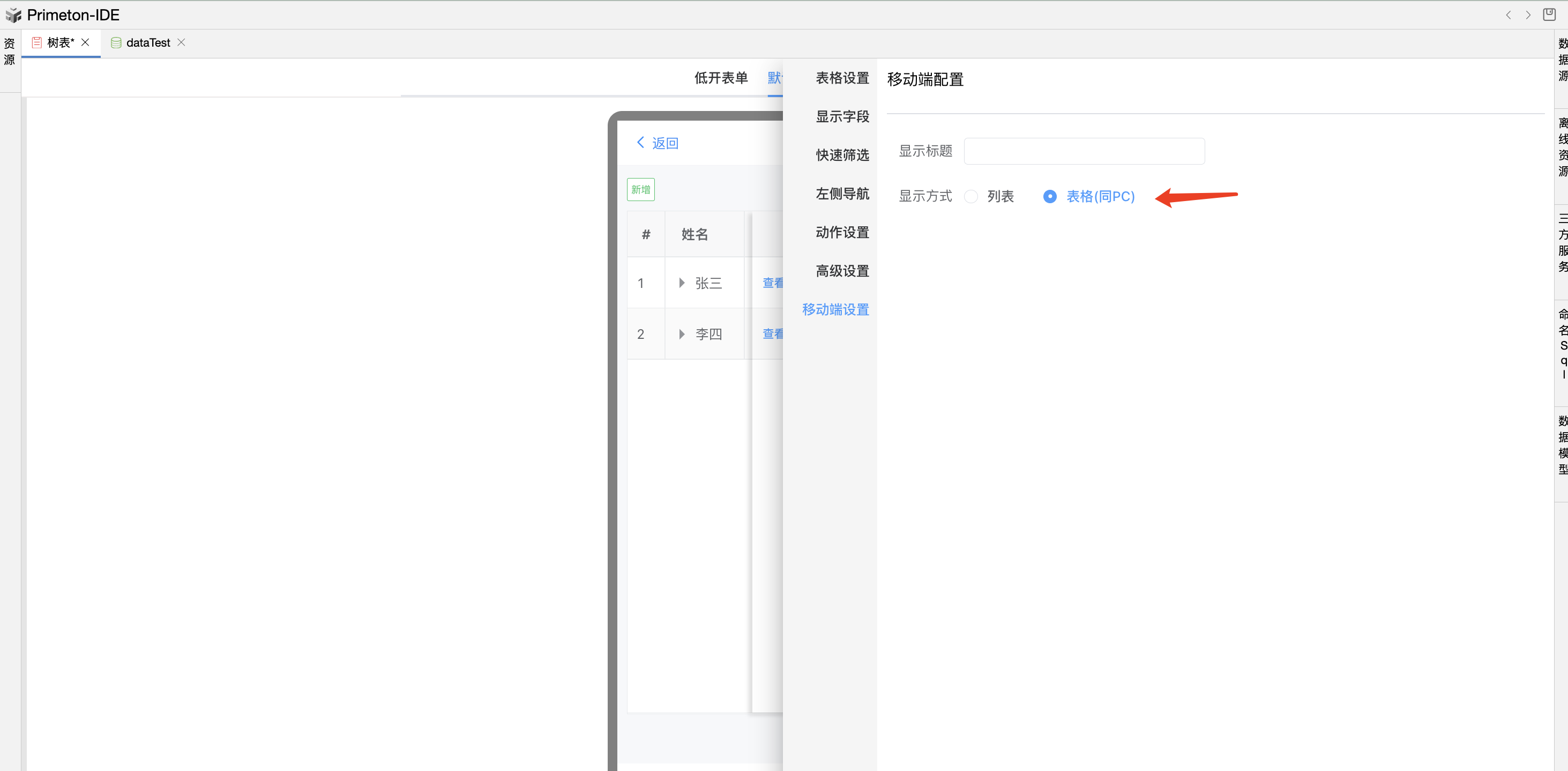Switch to 显示字段 settings section
This screenshot has width=1568, height=771.
click(x=842, y=116)
